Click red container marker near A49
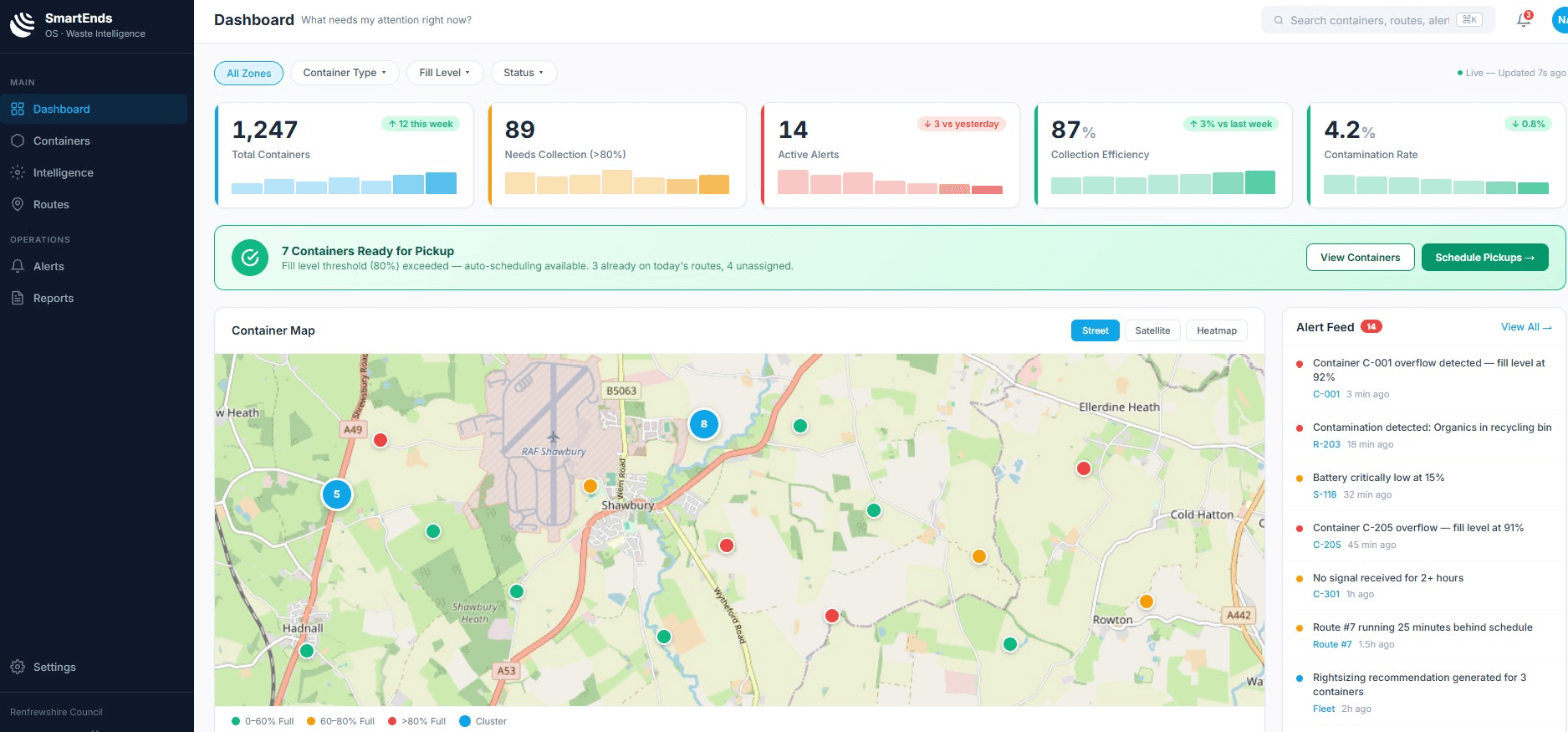The height and width of the screenshot is (732, 1568). point(381,440)
